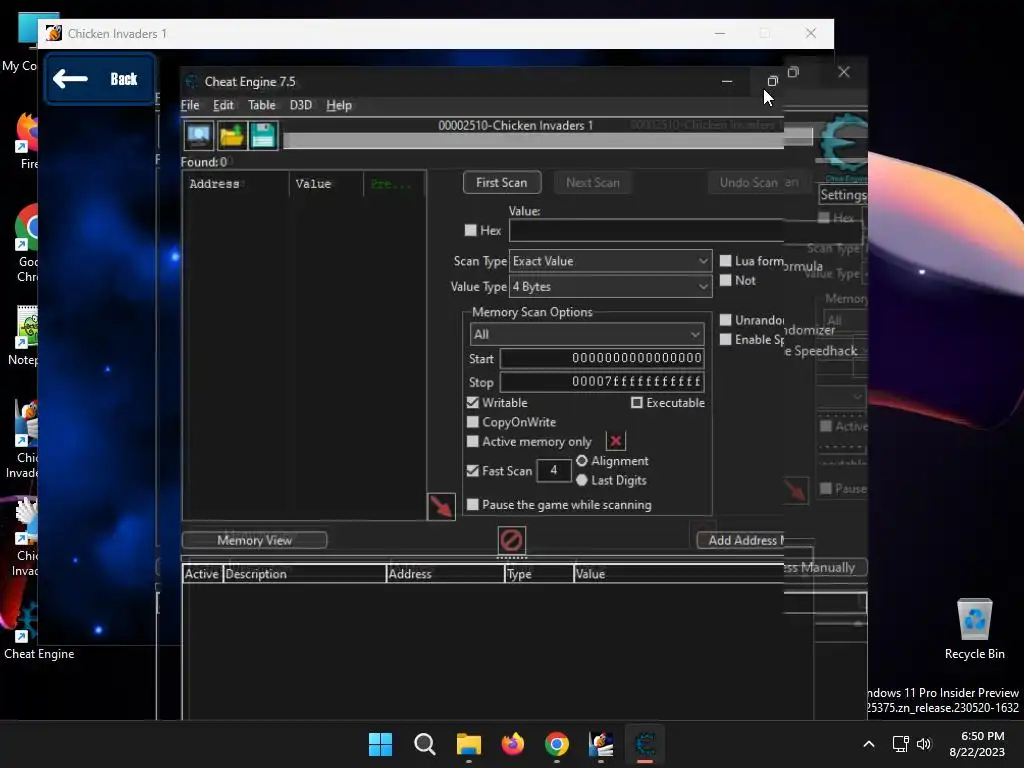Click the Address column header in results

(x=235, y=184)
